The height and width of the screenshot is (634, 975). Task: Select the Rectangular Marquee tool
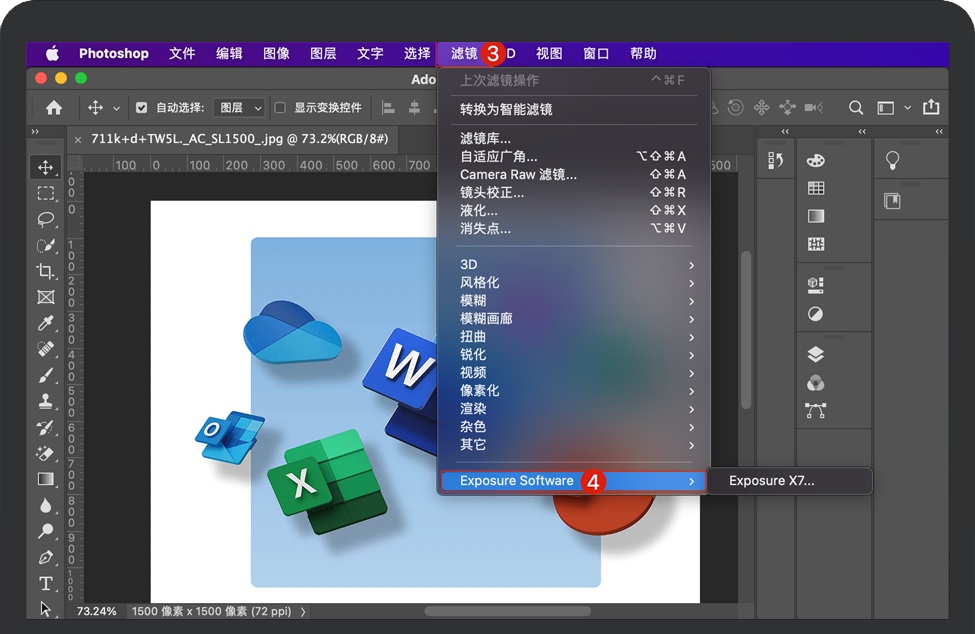click(45, 193)
